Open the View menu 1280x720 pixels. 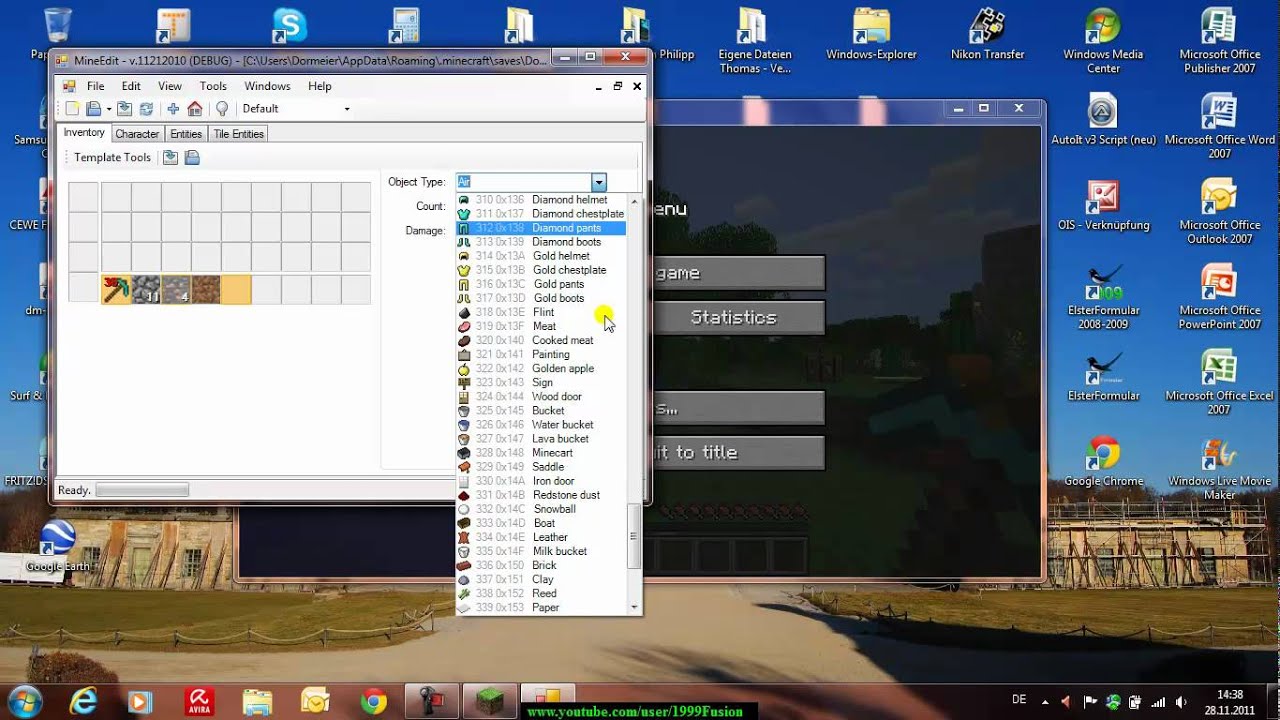click(x=170, y=86)
